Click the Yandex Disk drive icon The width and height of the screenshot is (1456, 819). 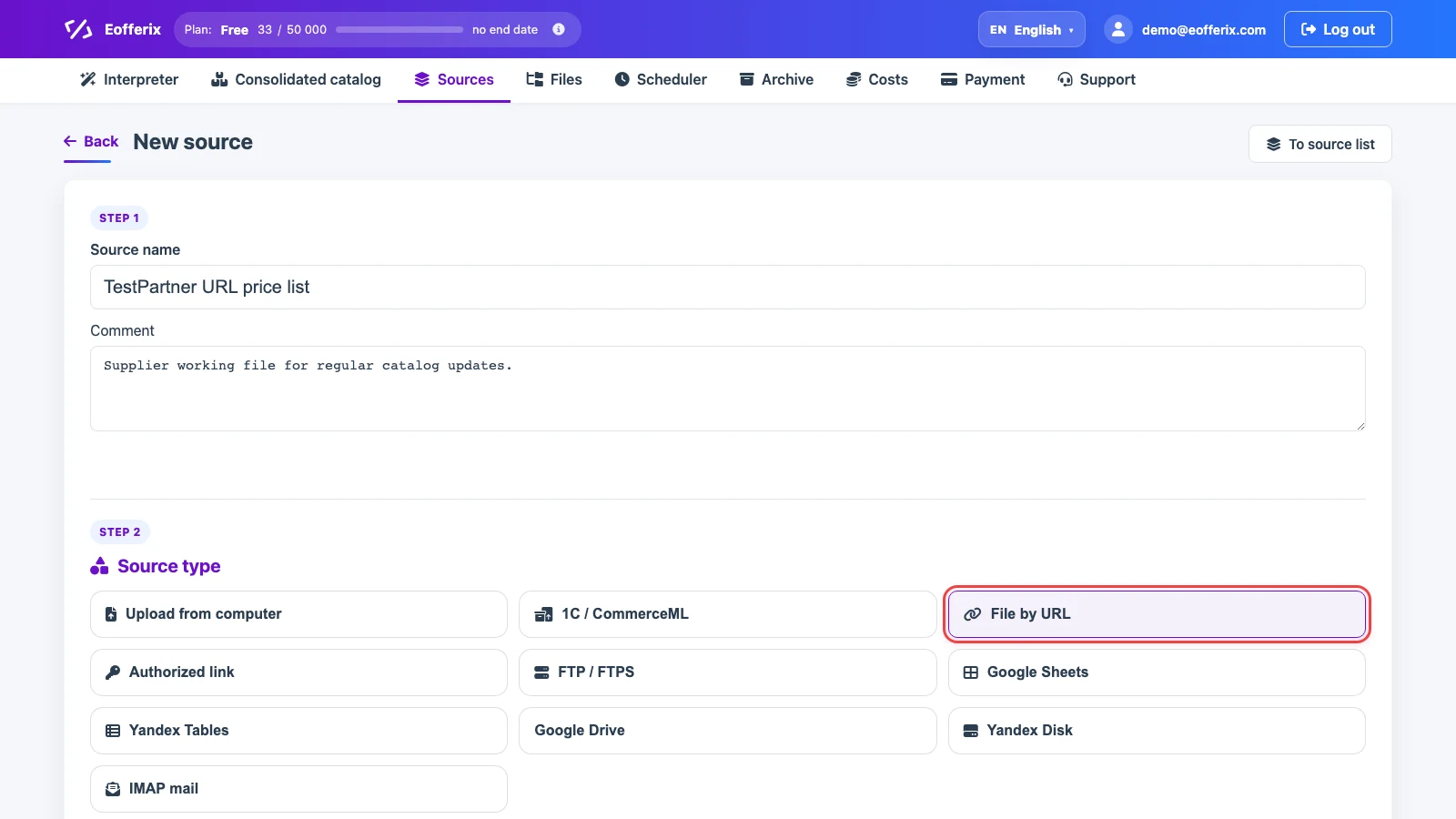[x=971, y=731]
